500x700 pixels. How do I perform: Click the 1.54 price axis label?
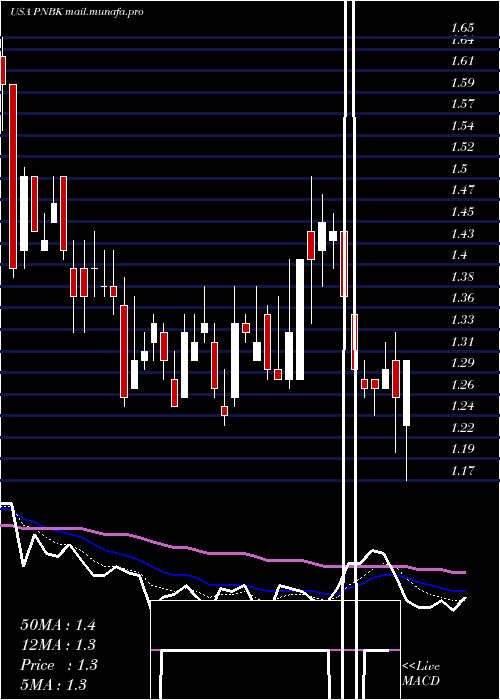[462, 125]
